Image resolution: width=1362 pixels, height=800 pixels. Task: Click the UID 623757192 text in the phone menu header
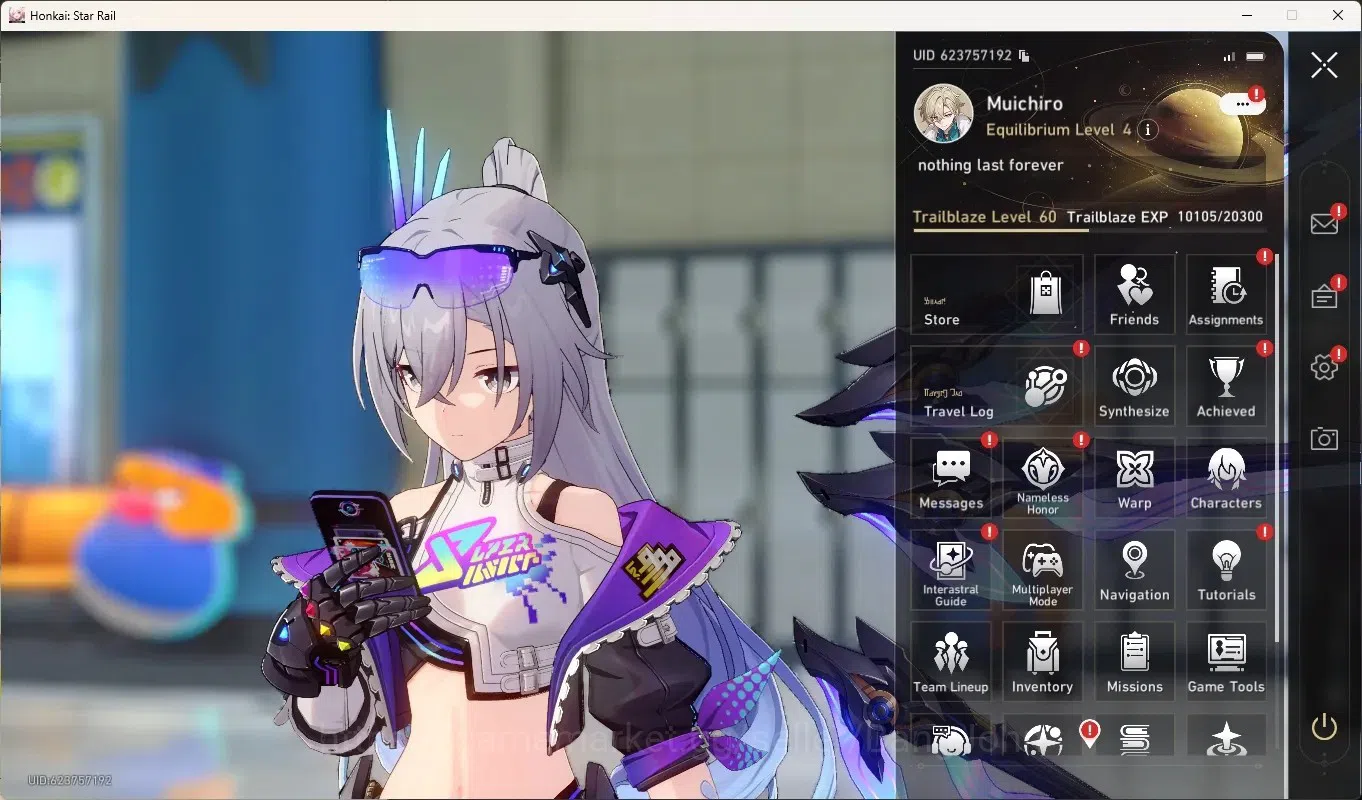coord(962,56)
